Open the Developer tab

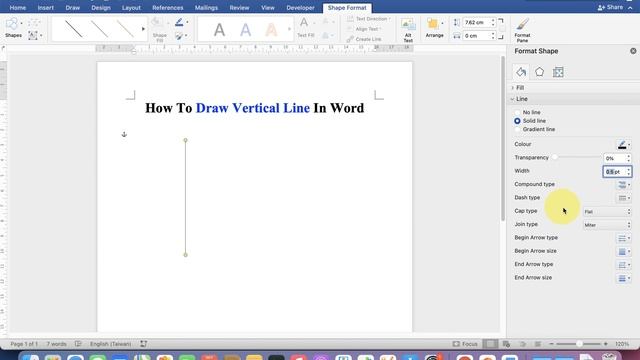pos(300,8)
